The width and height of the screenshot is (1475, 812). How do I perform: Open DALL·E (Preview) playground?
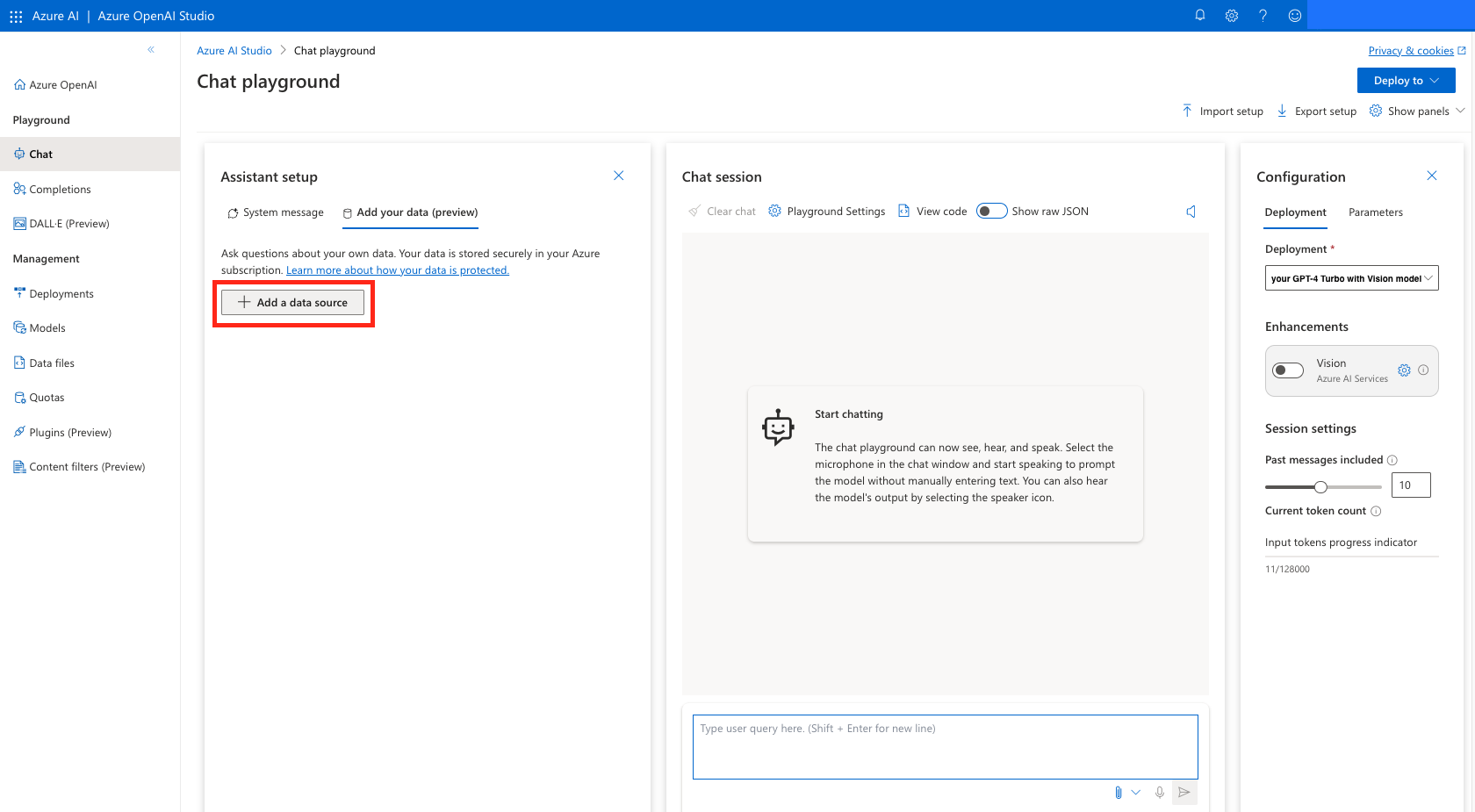61,224
